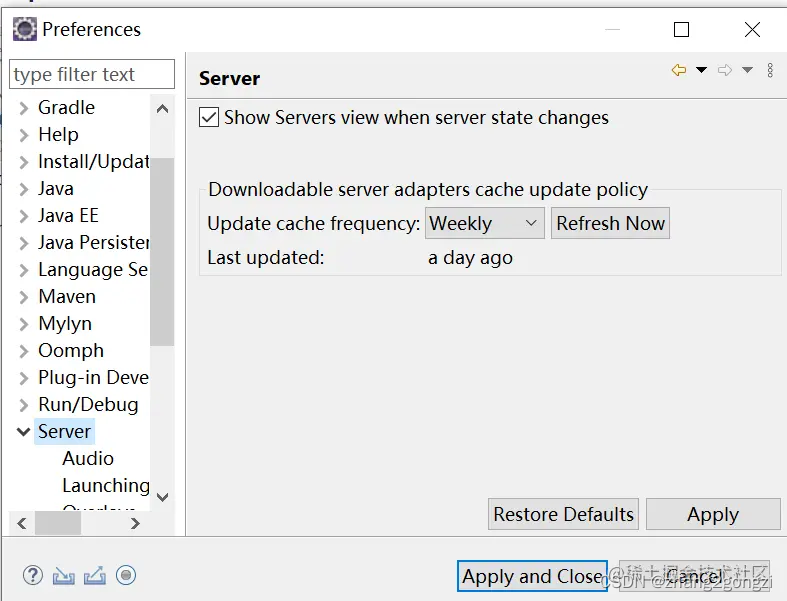787x601 pixels.
Task: Expand the Java Persistence tree node
Action: (24, 243)
